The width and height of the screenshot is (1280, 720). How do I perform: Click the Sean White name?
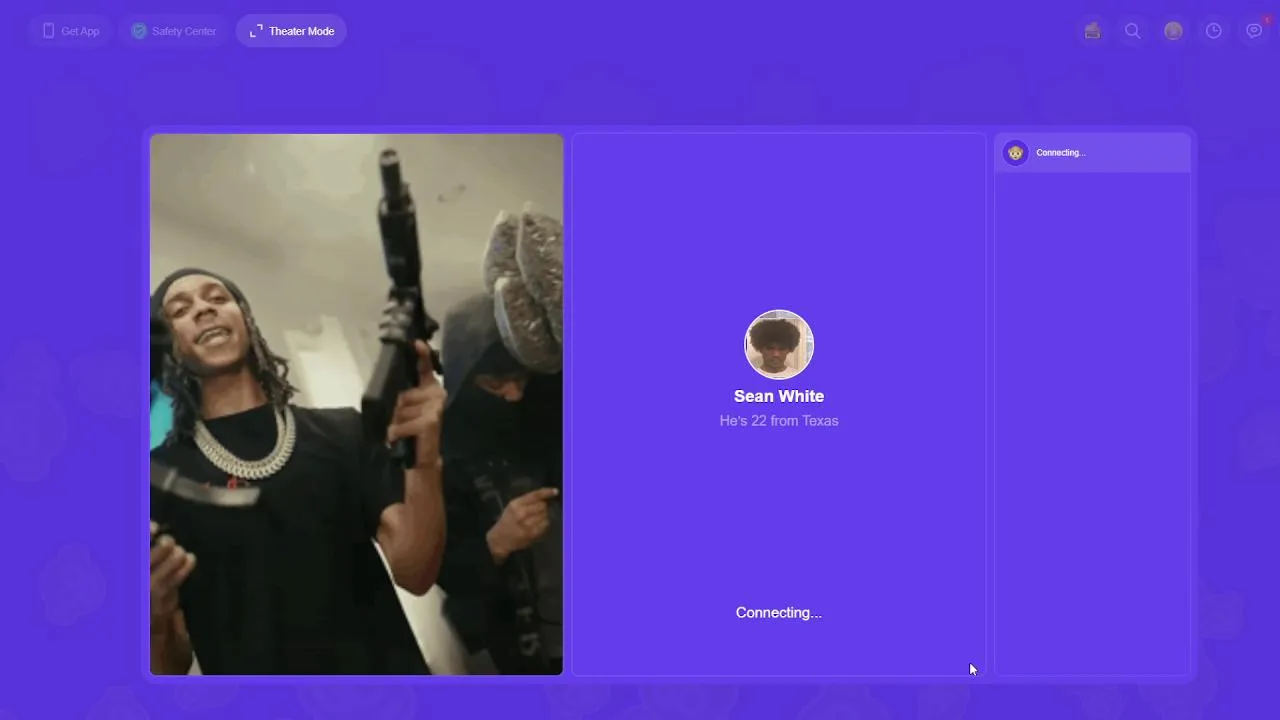click(x=779, y=396)
